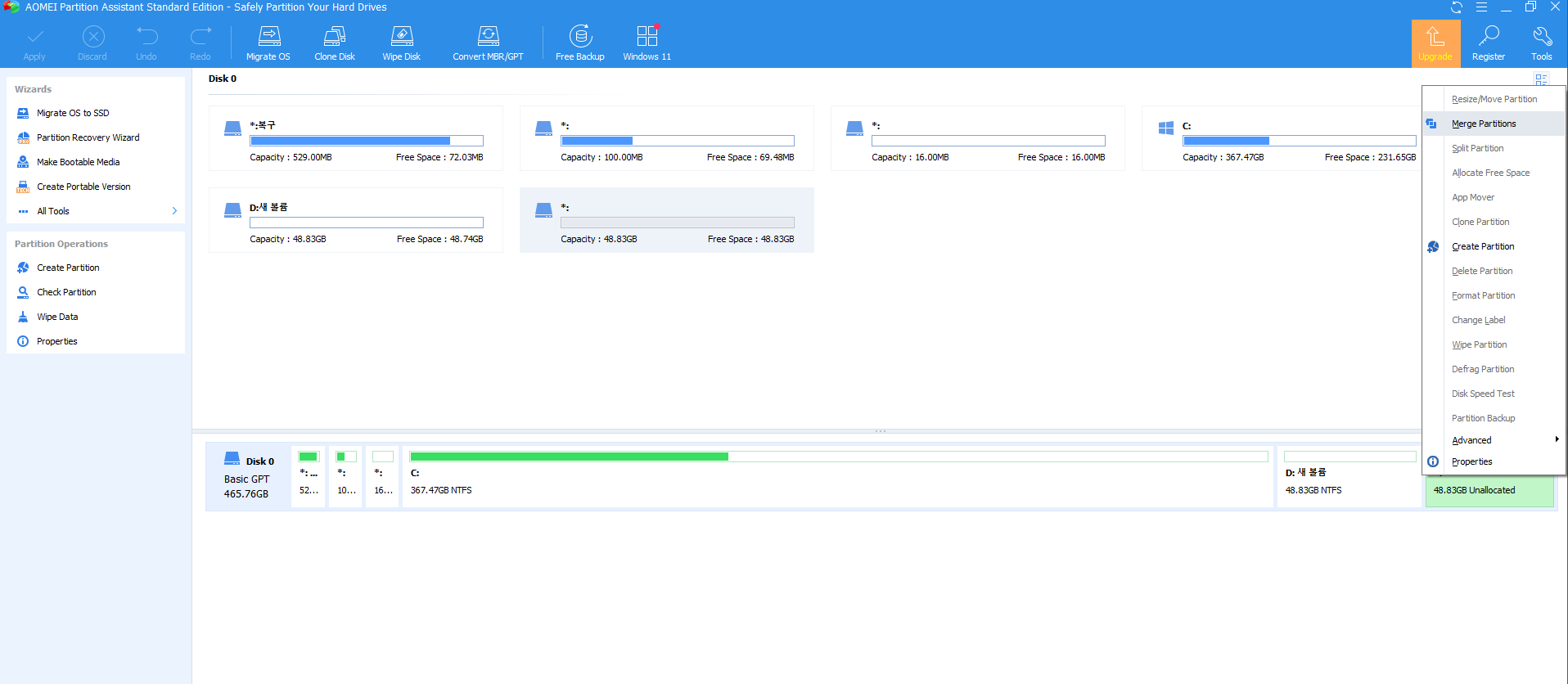
Task: Start Partition Recovery Wizard
Action: [88, 137]
